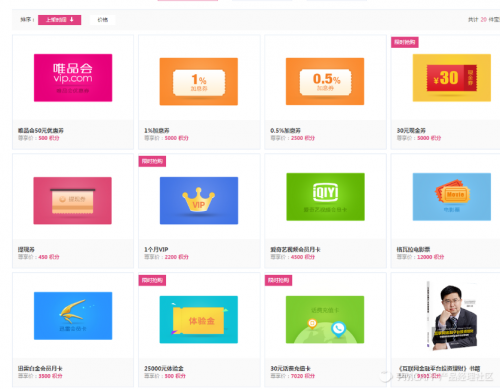Click the 450 积分 price under 提现券

(49, 257)
